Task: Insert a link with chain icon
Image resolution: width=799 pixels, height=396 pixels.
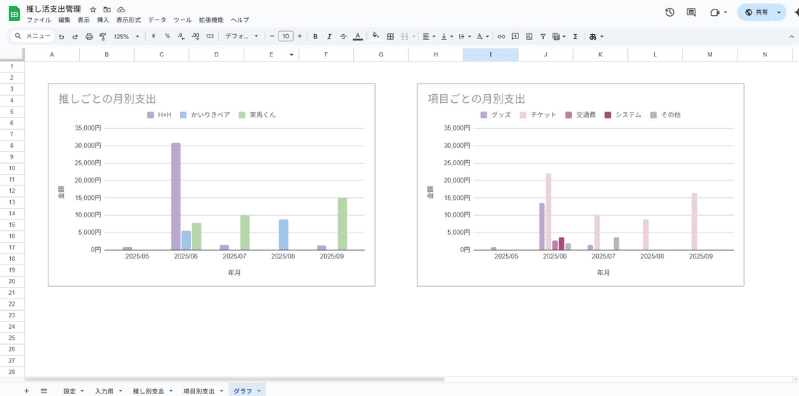Action: 501,37
